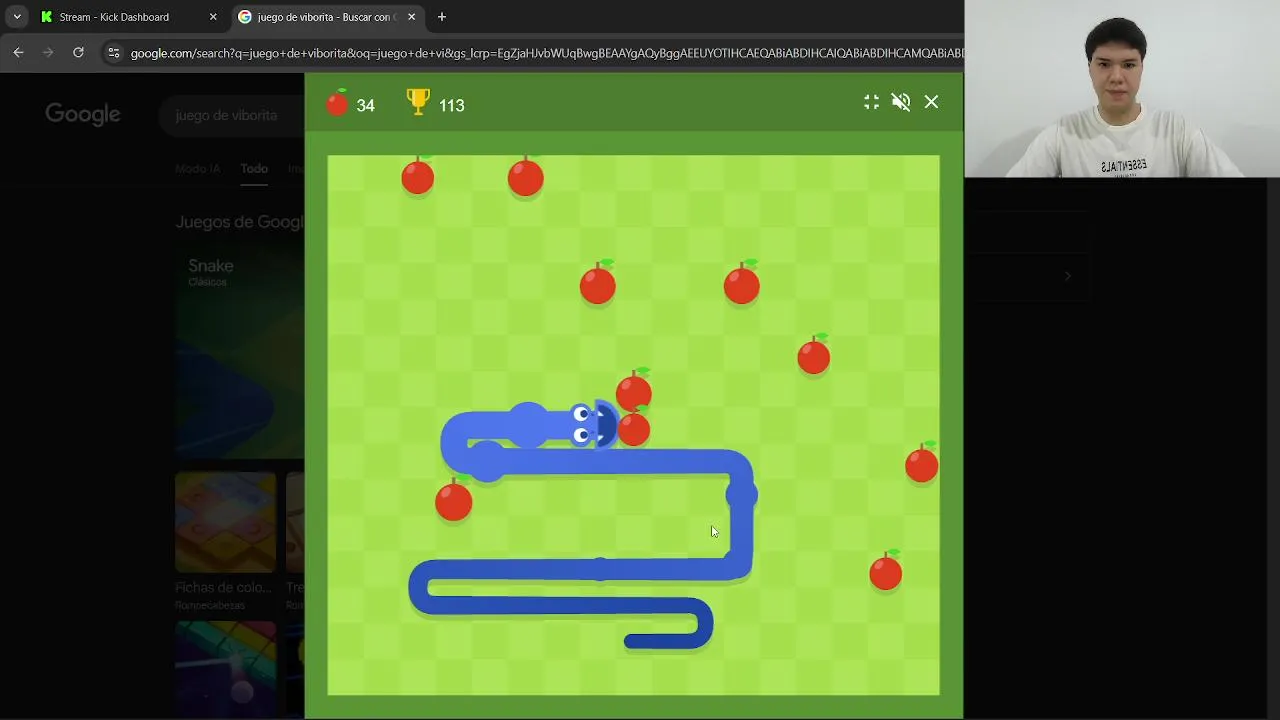Open Fichas de colores game thumbnail
The image size is (1280, 720).
pos(225,522)
